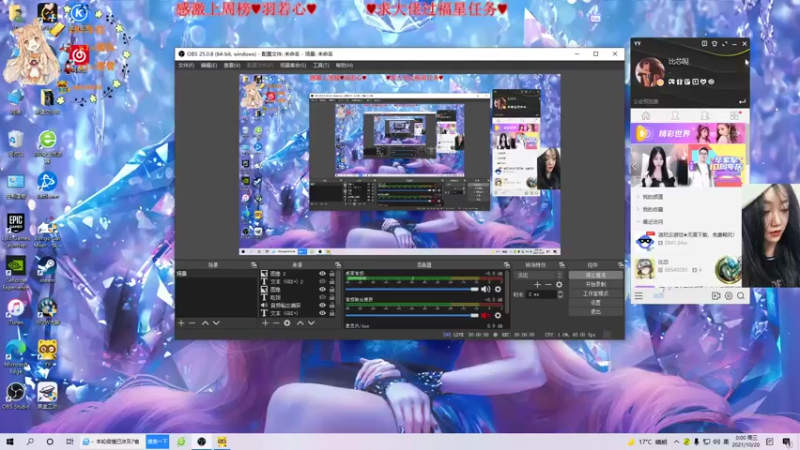The image size is (800, 450).
Task: Move scene up in scenes panel
Action: (x=205, y=323)
